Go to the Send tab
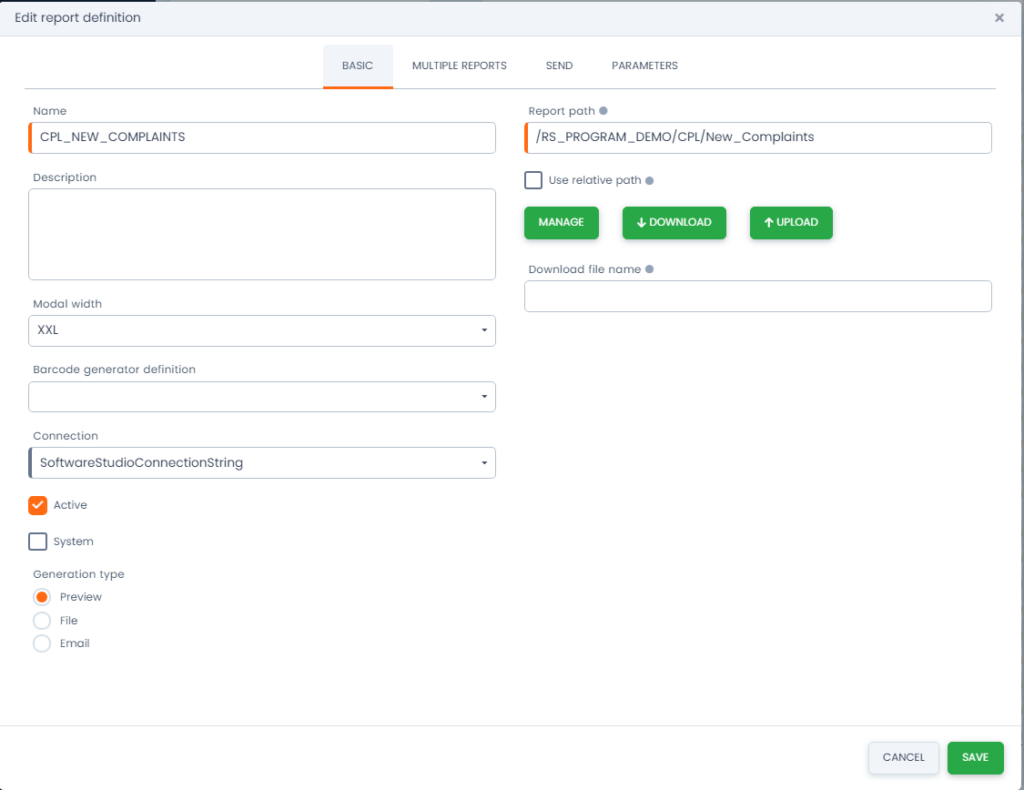 click(559, 66)
